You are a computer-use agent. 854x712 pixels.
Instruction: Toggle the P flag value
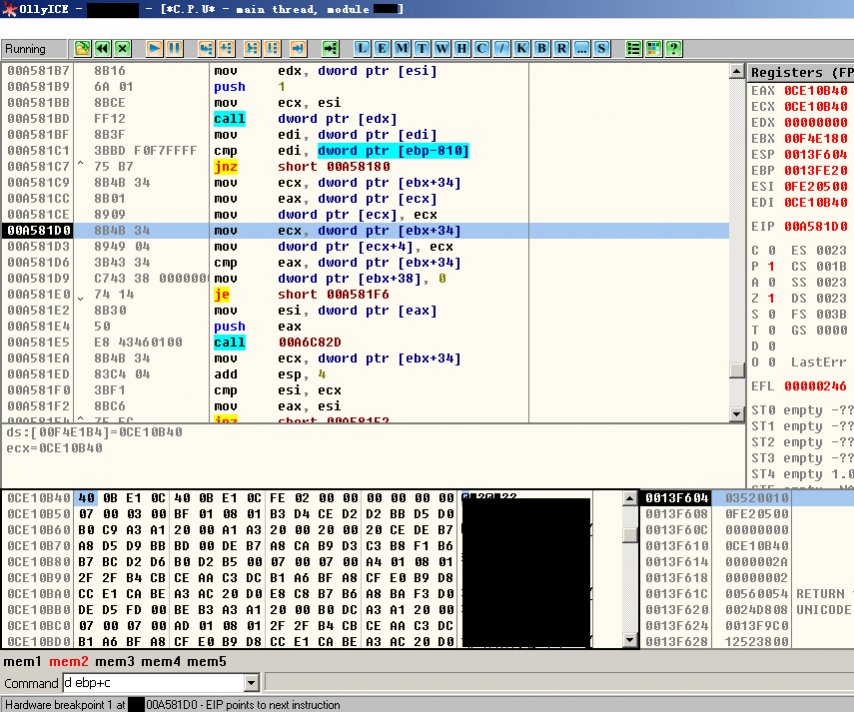[x=771, y=266]
